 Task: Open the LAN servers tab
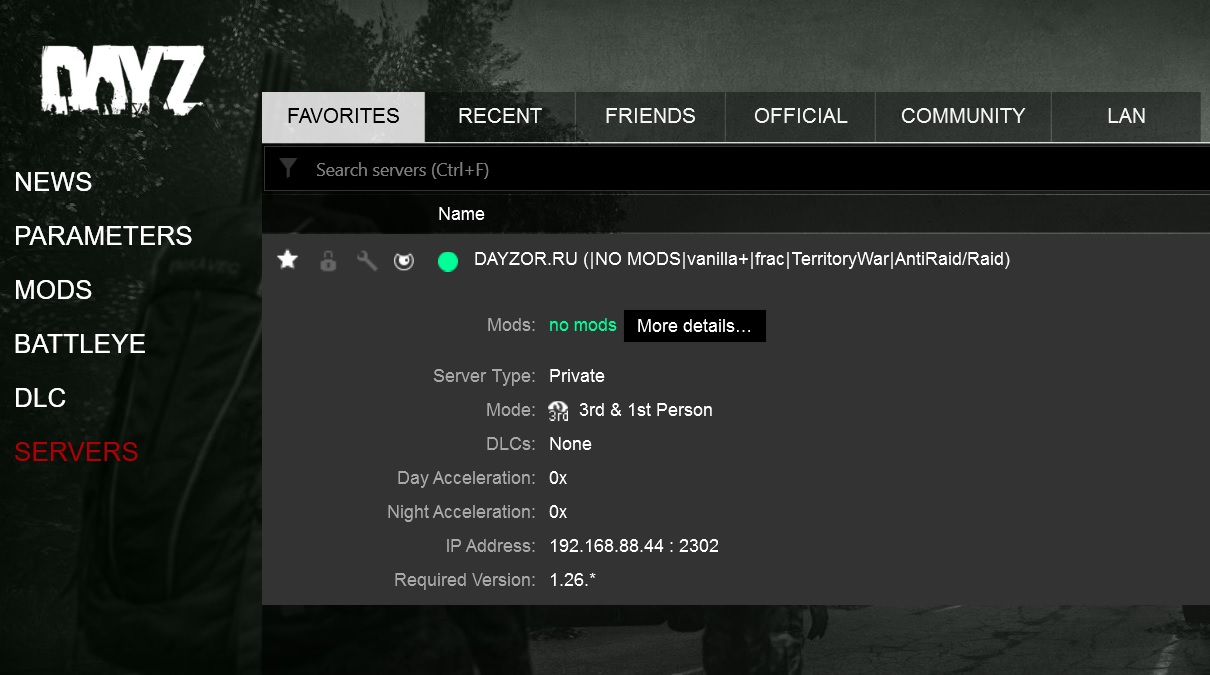pyautogui.click(x=1126, y=117)
